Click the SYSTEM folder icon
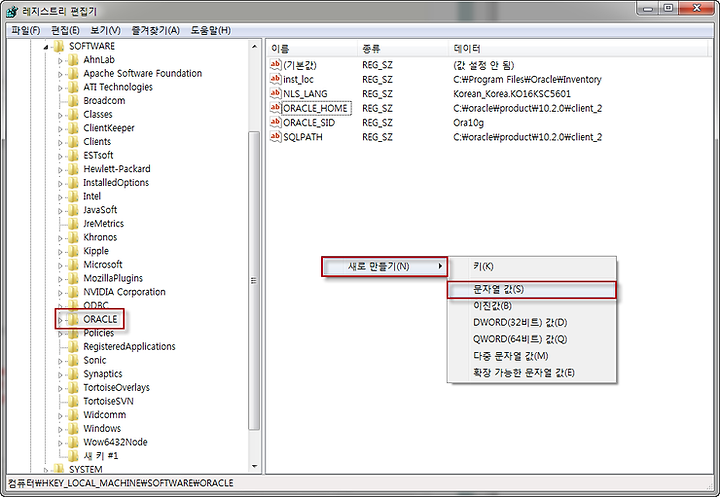Image resolution: width=720 pixels, height=497 pixels. click(58, 469)
